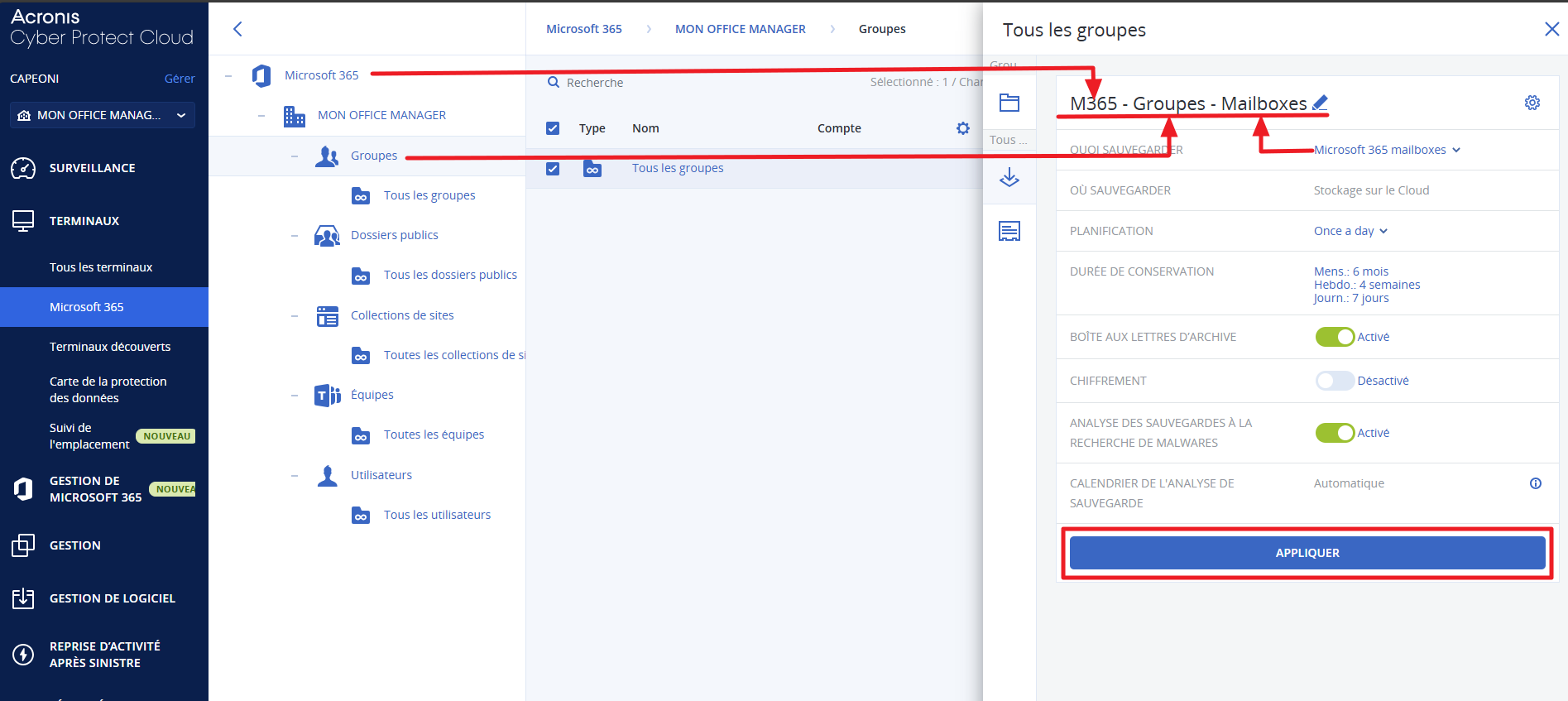Screen dimensions: 1568x701
Task: Click the Collections de sites icon
Action: click(x=328, y=316)
